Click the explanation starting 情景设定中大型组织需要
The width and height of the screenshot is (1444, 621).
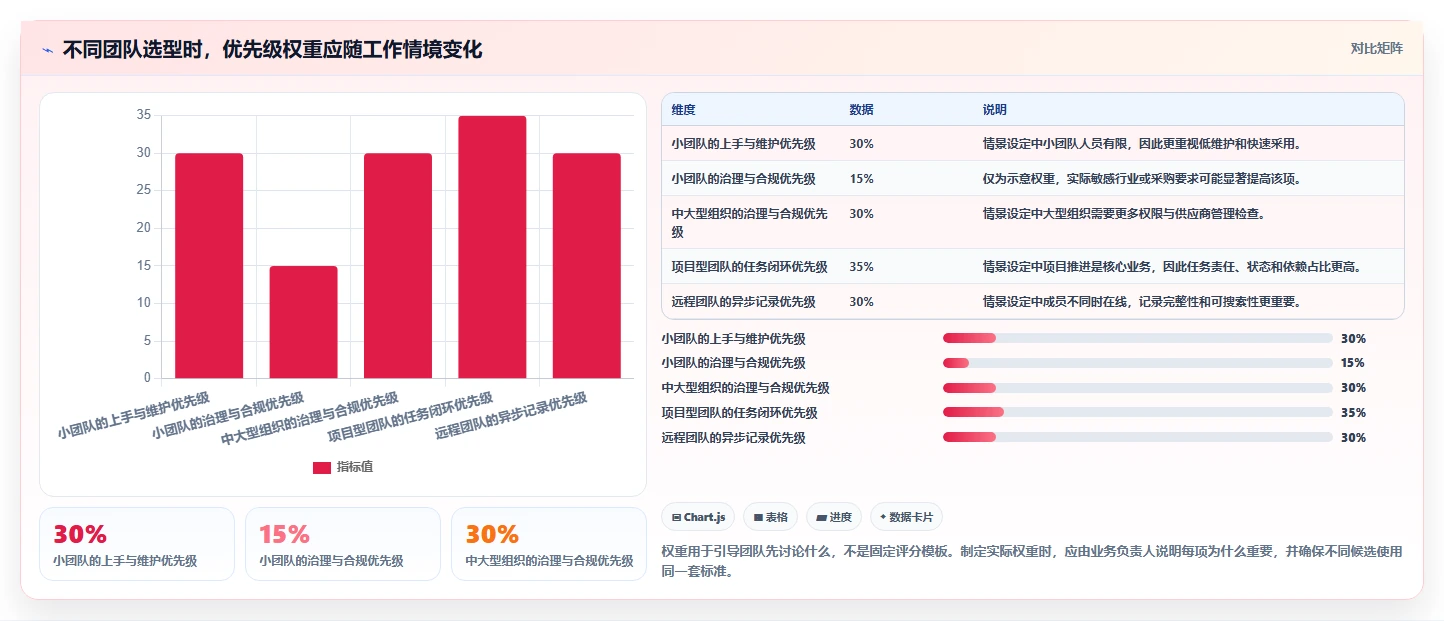point(1125,213)
